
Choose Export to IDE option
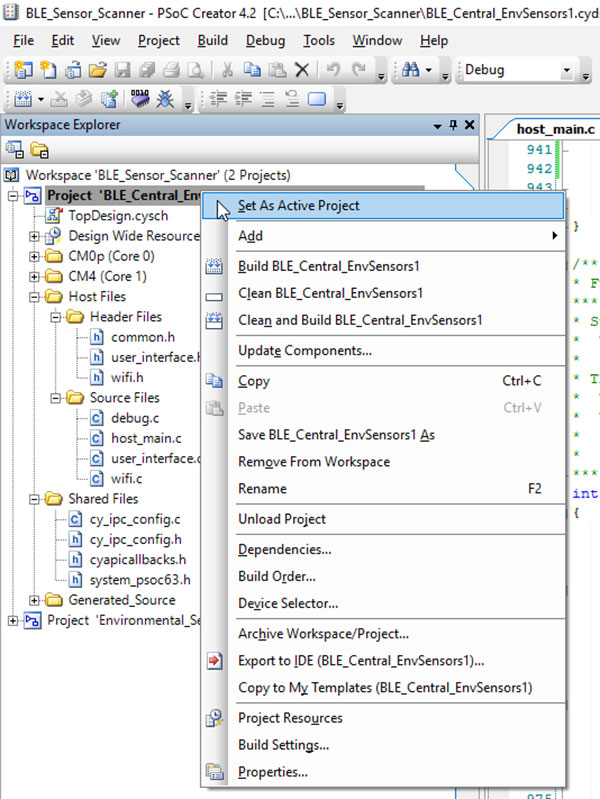coord(383,661)
